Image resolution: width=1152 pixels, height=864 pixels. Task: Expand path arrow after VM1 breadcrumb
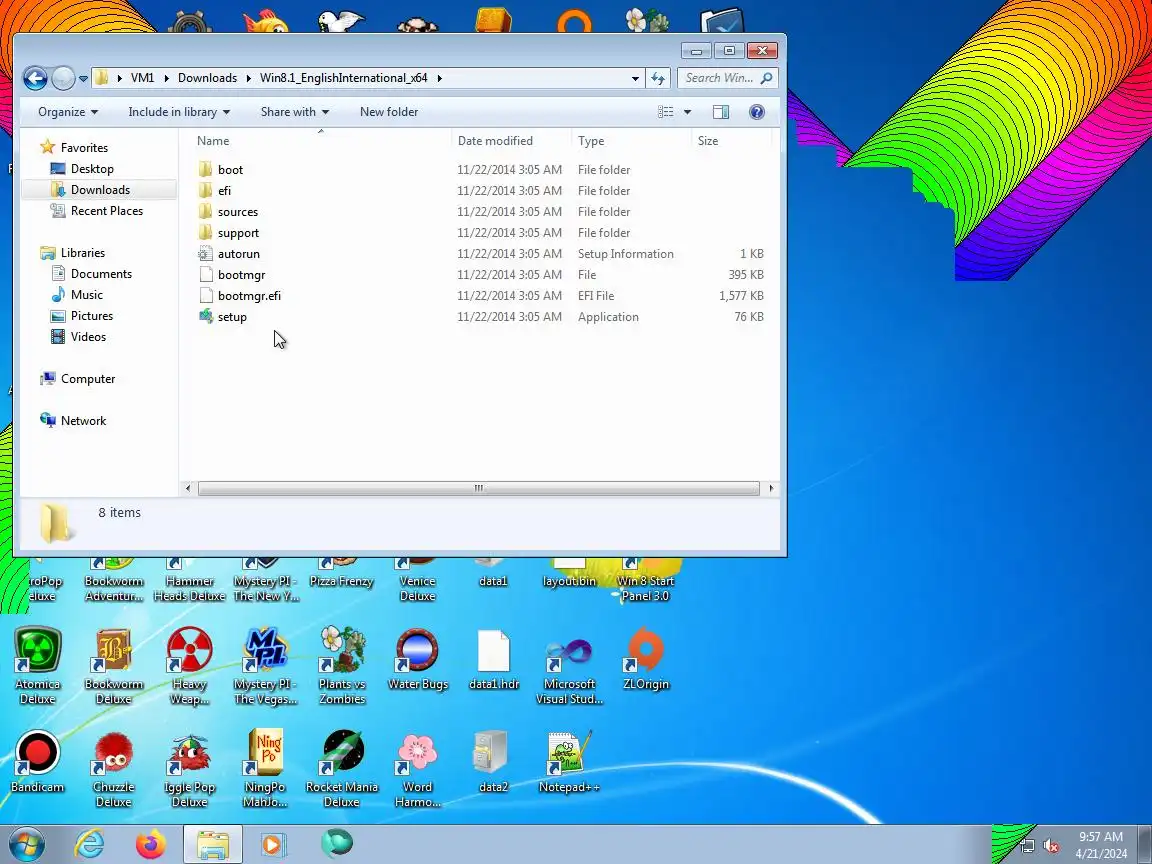[167, 78]
